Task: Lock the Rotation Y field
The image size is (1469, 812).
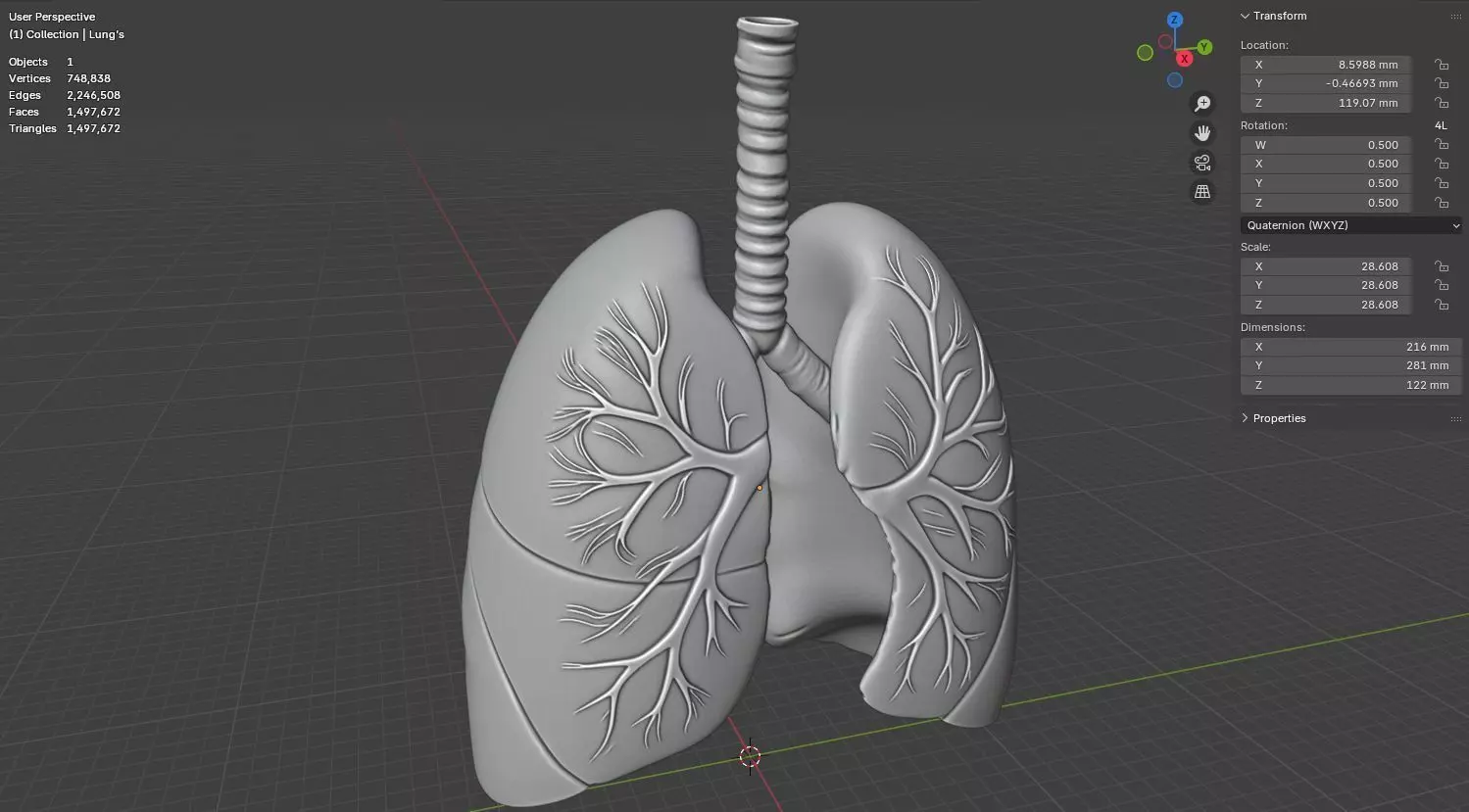Action: tap(1442, 183)
